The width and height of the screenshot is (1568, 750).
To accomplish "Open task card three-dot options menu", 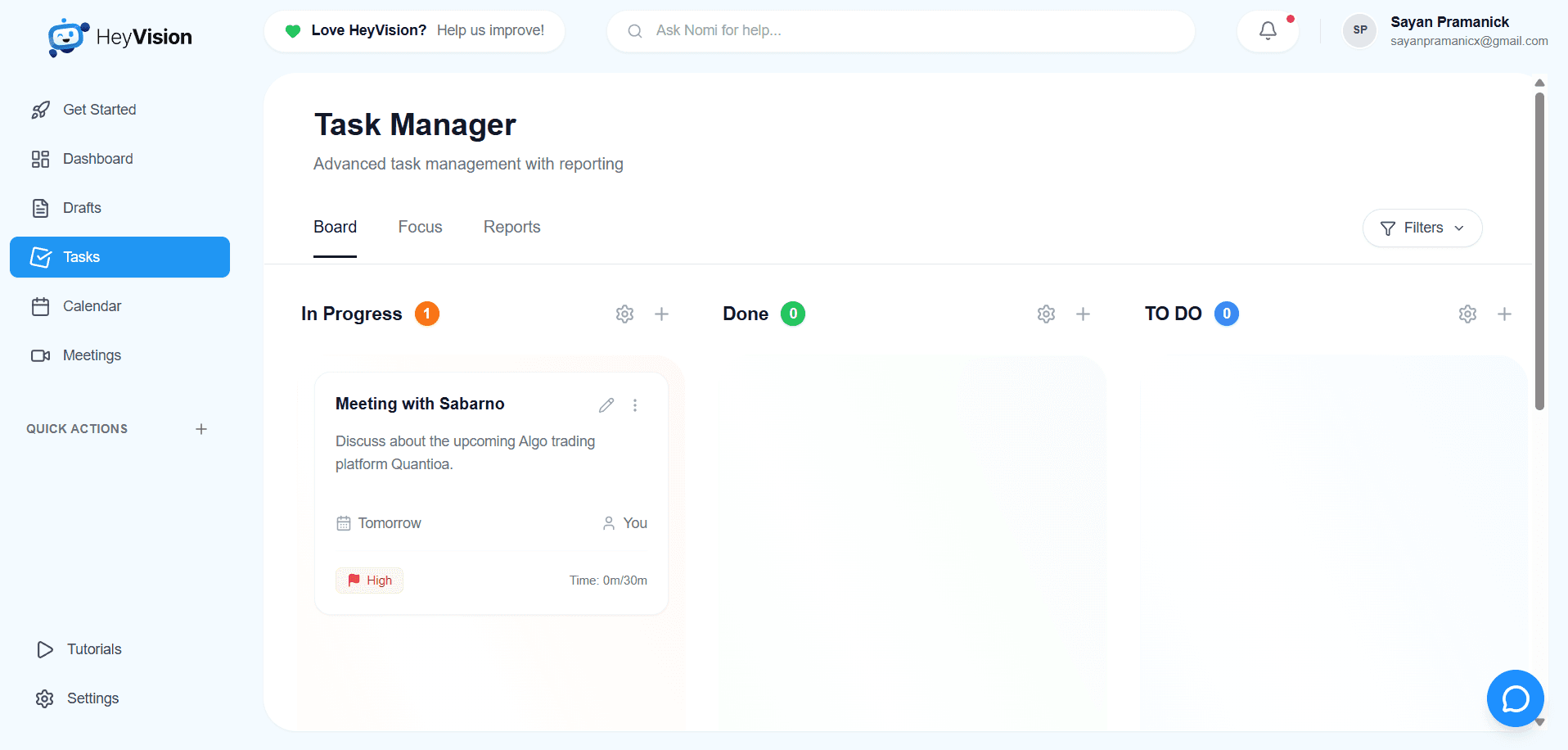I will (635, 405).
